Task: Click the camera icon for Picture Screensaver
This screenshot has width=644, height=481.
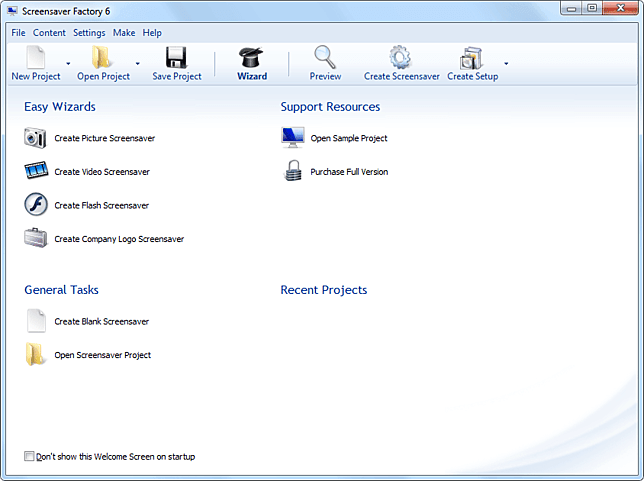Action: click(x=35, y=138)
